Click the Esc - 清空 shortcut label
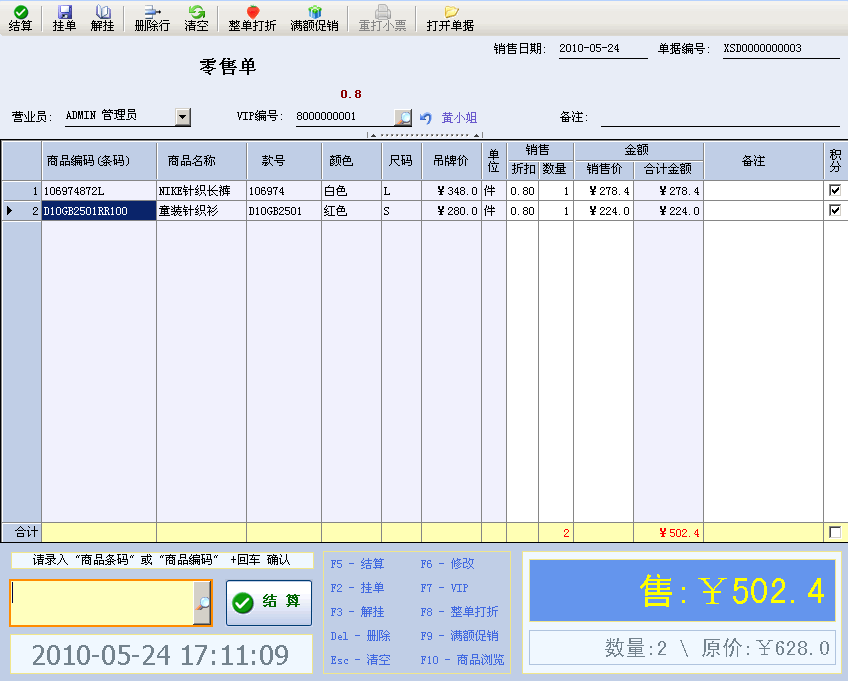Viewport: 848px width, 681px height. coord(360,660)
